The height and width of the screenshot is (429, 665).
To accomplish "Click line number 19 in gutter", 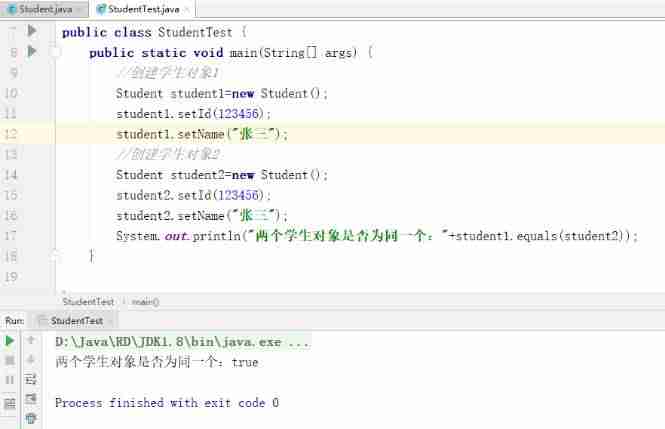I will point(11,276).
